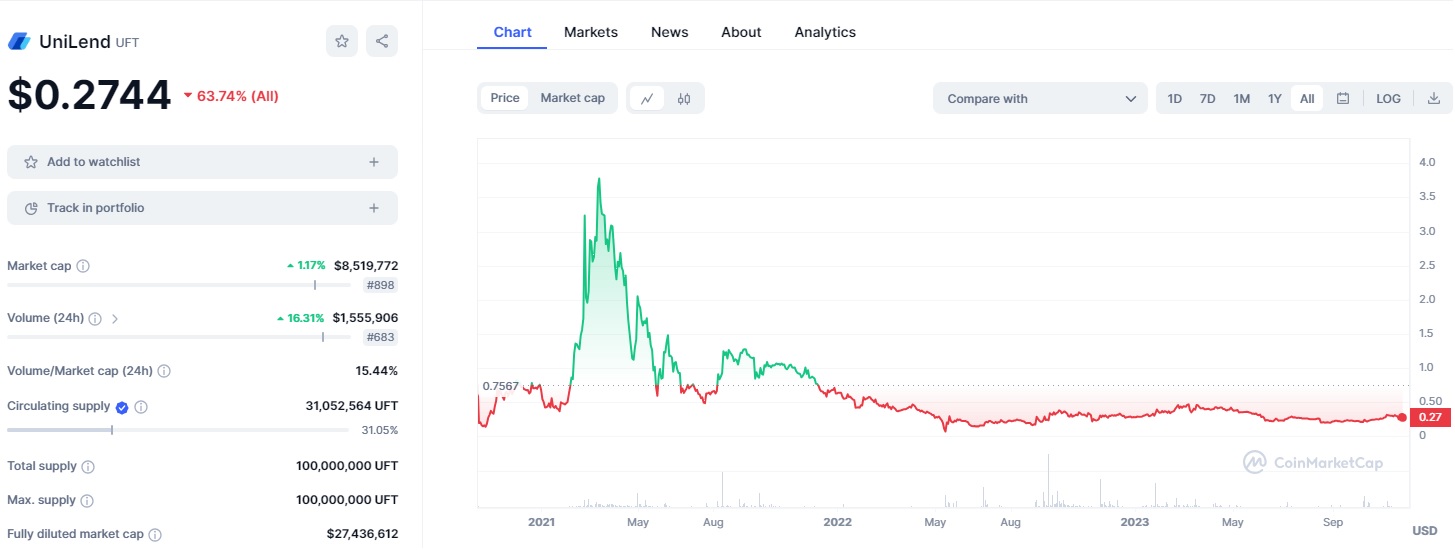Click the plus icon on Add to watchlist
The image size is (1455, 550).
click(x=374, y=162)
